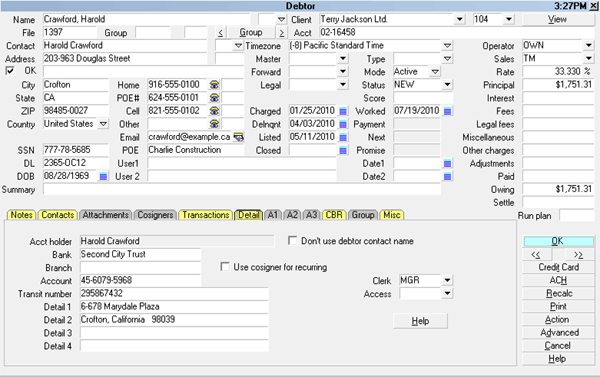Expand the Forward dropdown
This screenshot has height=377, width=600.
click(343, 72)
